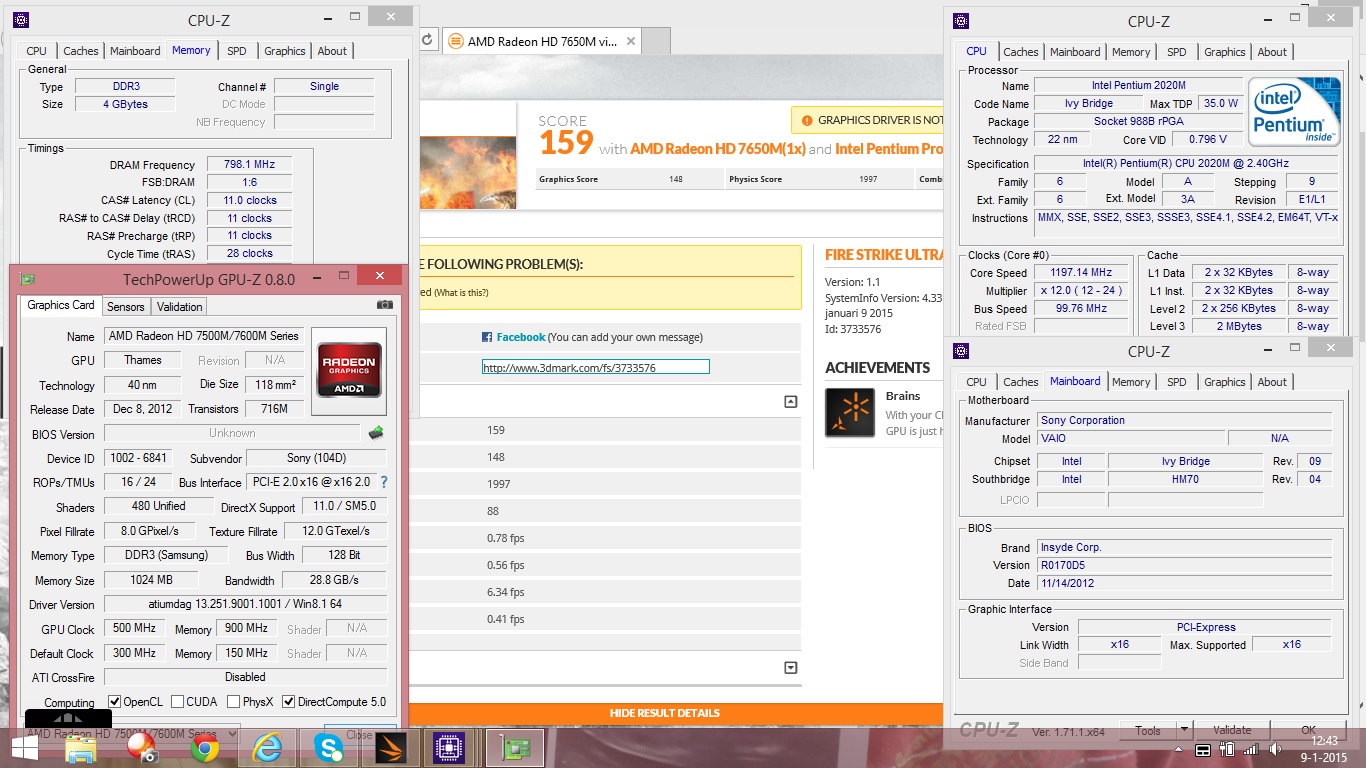Image resolution: width=1366 pixels, height=768 pixels.
Task: Open File Explorer from the taskbar
Action: pos(80,748)
